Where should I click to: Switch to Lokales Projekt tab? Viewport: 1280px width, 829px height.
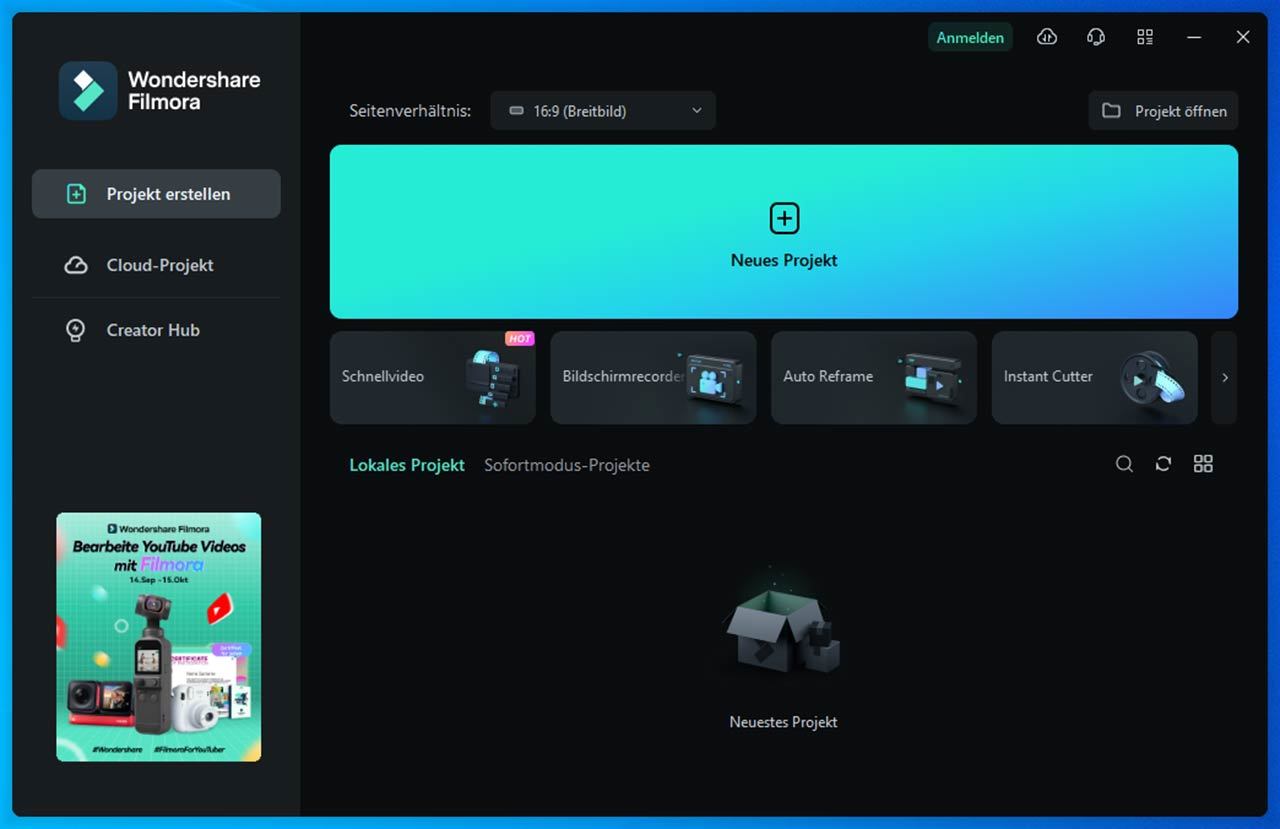tap(407, 465)
